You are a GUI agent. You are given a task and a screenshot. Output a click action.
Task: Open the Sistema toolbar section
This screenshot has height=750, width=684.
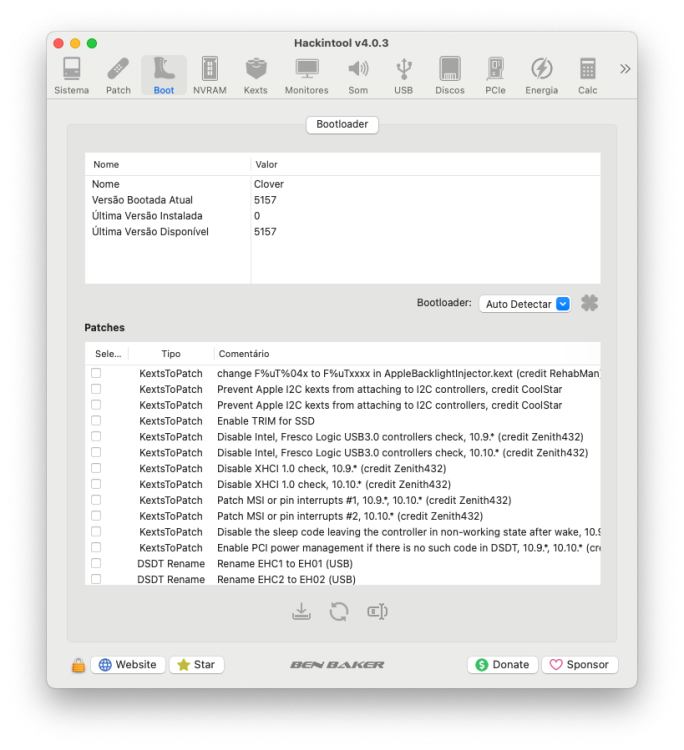pos(71,76)
